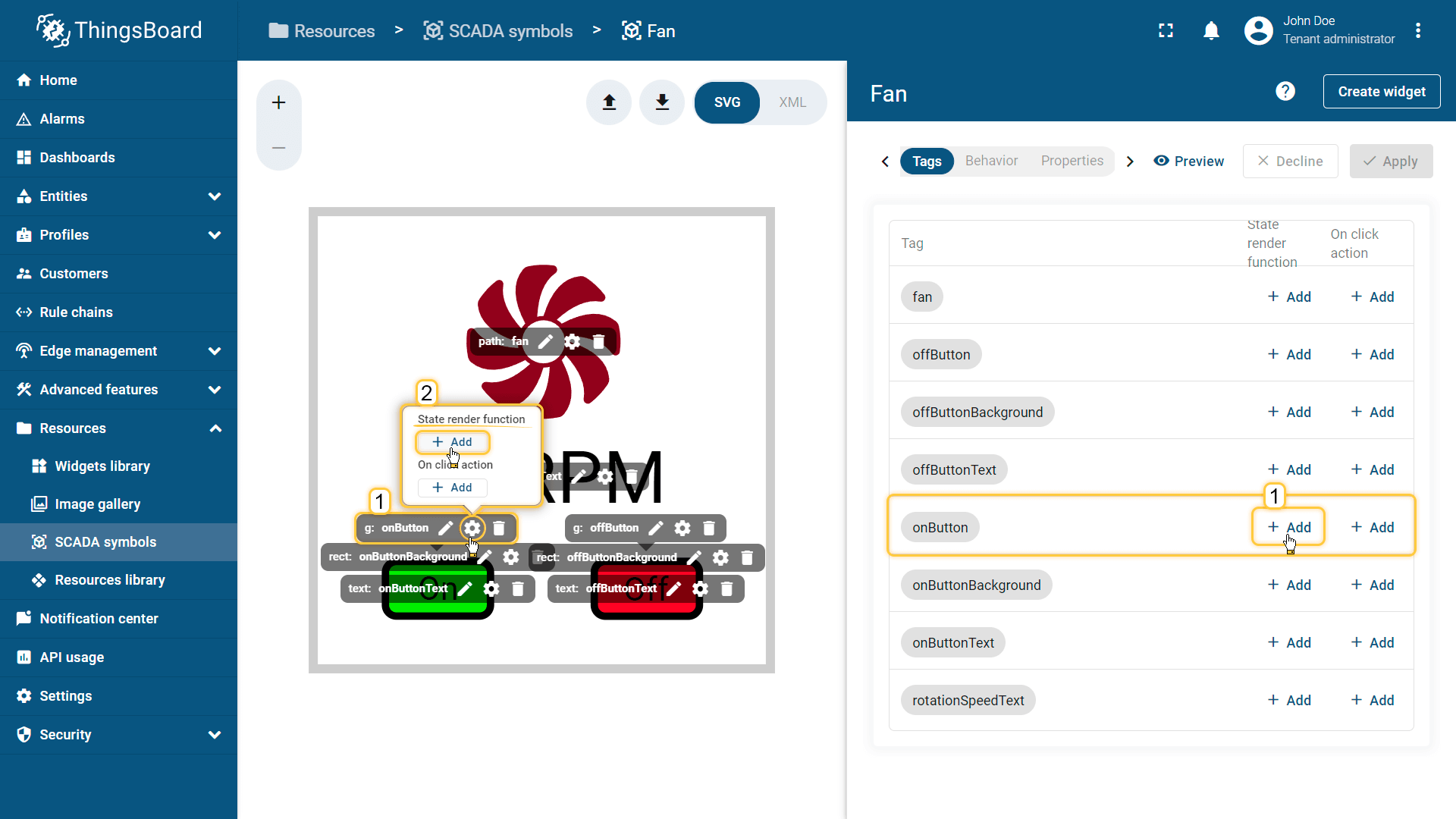
Task: Click the pencil icon on the fan path tag
Action: pyautogui.click(x=545, y=341)
